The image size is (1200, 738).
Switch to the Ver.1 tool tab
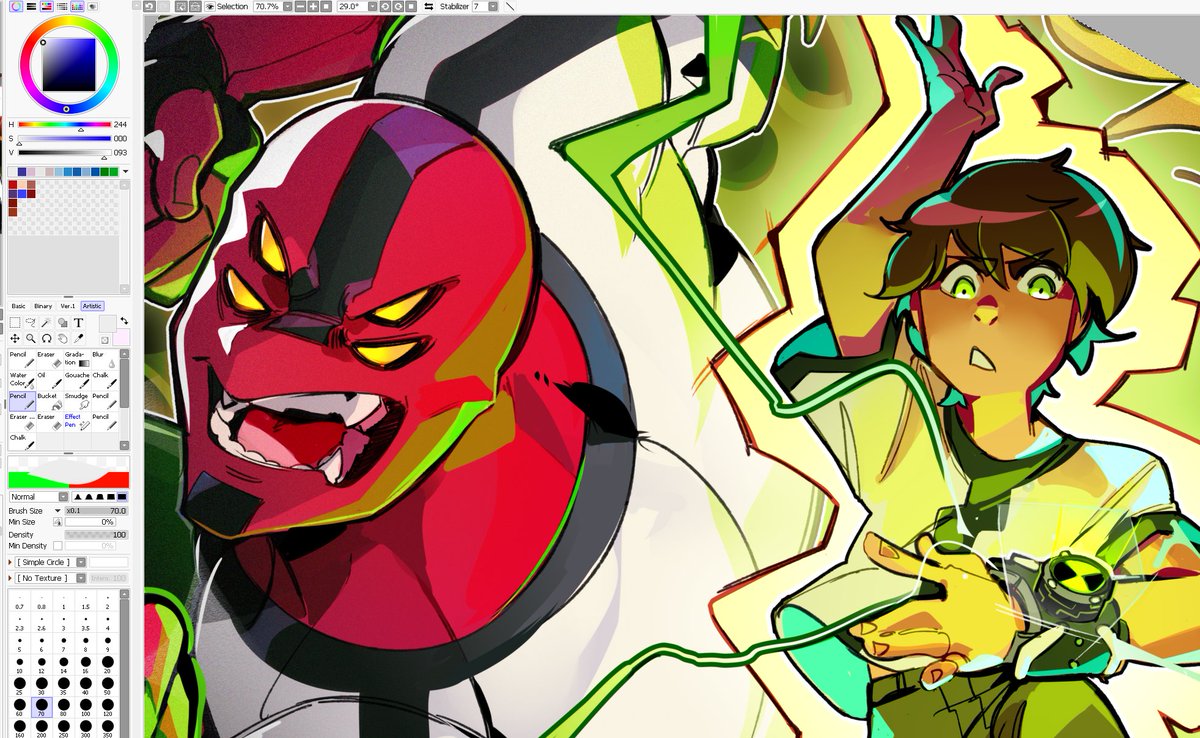pos(68,306)
